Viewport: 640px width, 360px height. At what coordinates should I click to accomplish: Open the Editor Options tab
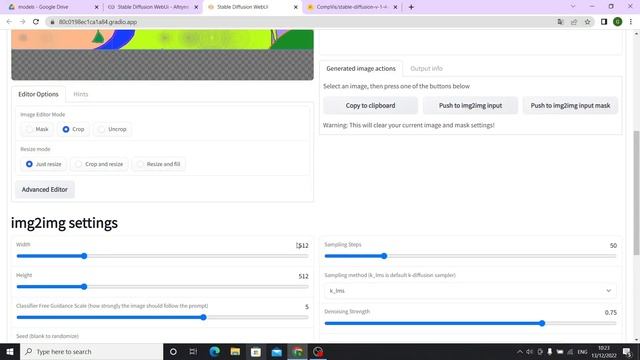click(x=38, y=94)
